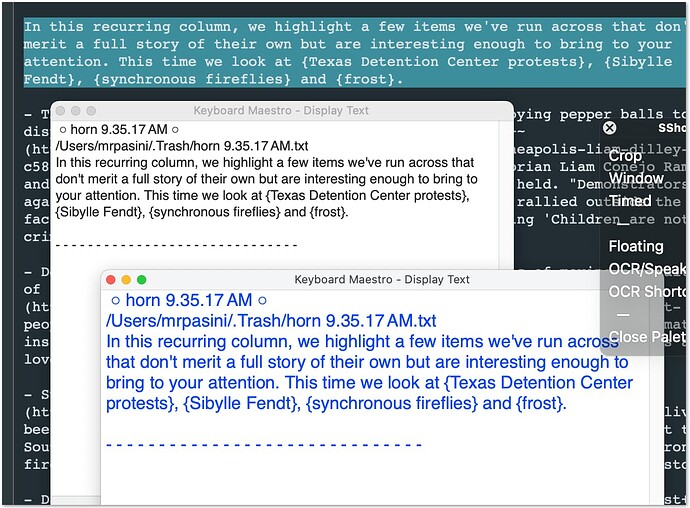The height and width of the screenshot is (508, 690).
Task: Pick the Timed screenshot option
Action: pyautogui.click(x=630, y=201)
